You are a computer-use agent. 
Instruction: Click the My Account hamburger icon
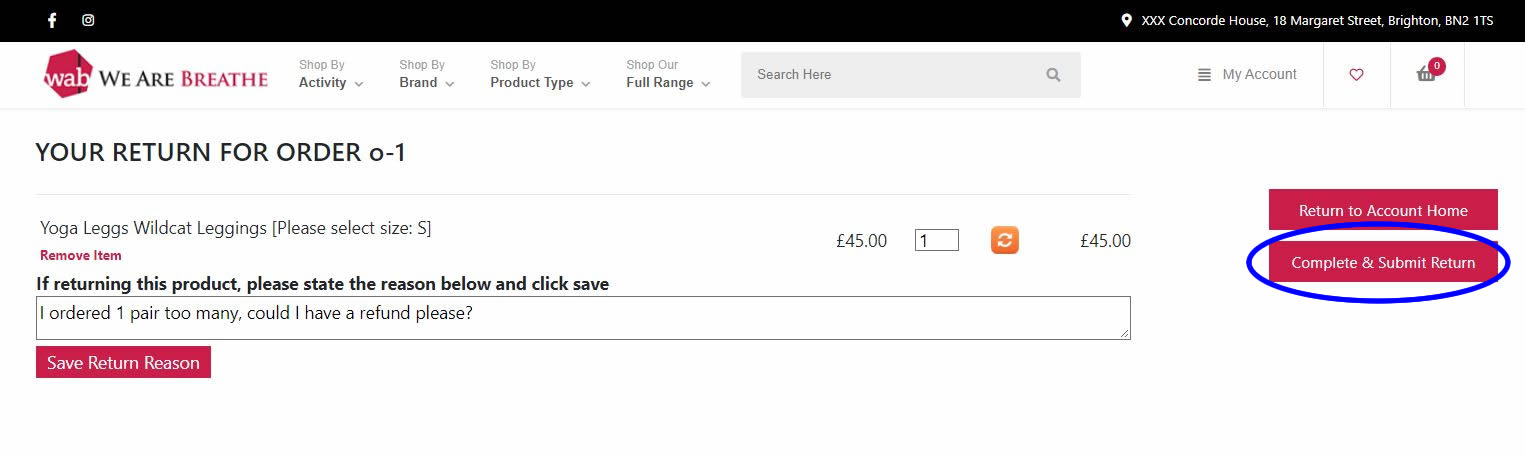tap(1204, 75)
